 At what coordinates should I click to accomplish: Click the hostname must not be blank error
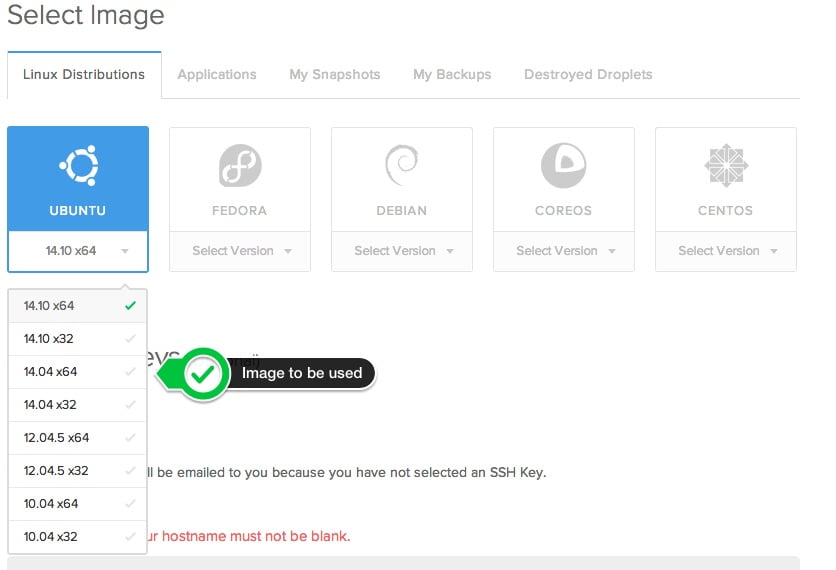[248, 536]
